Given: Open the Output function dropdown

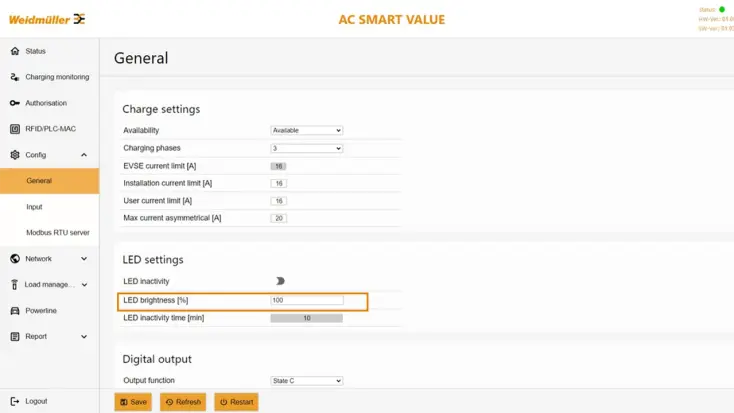Looking at the screenshot, I should click(307, 381).
